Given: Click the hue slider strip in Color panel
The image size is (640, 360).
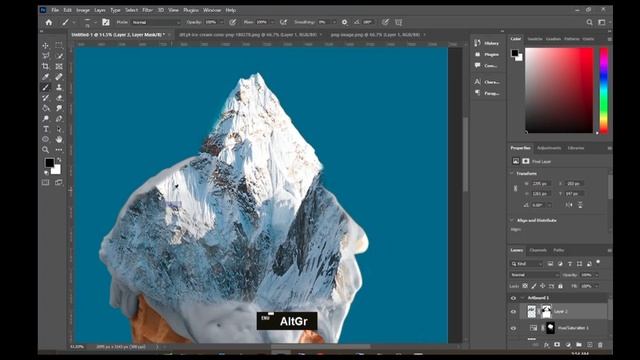Looking at the screenshot, I should pyautogui.click(x=604, y=90).
